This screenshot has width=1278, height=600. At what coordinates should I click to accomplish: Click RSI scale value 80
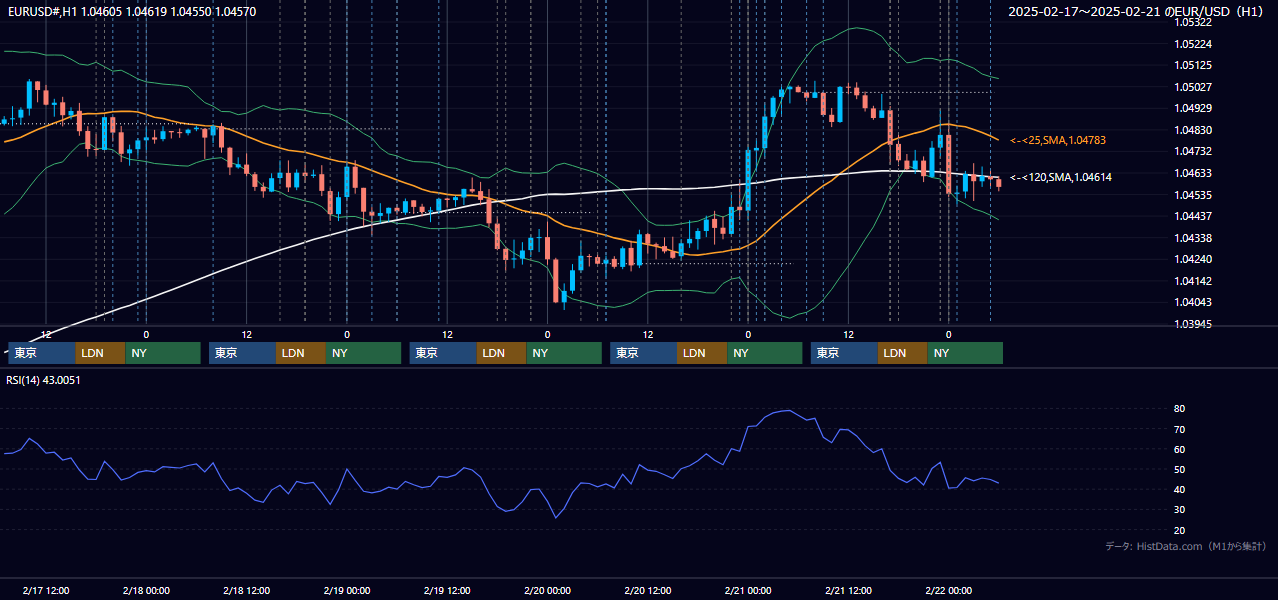click(1179, 409)
